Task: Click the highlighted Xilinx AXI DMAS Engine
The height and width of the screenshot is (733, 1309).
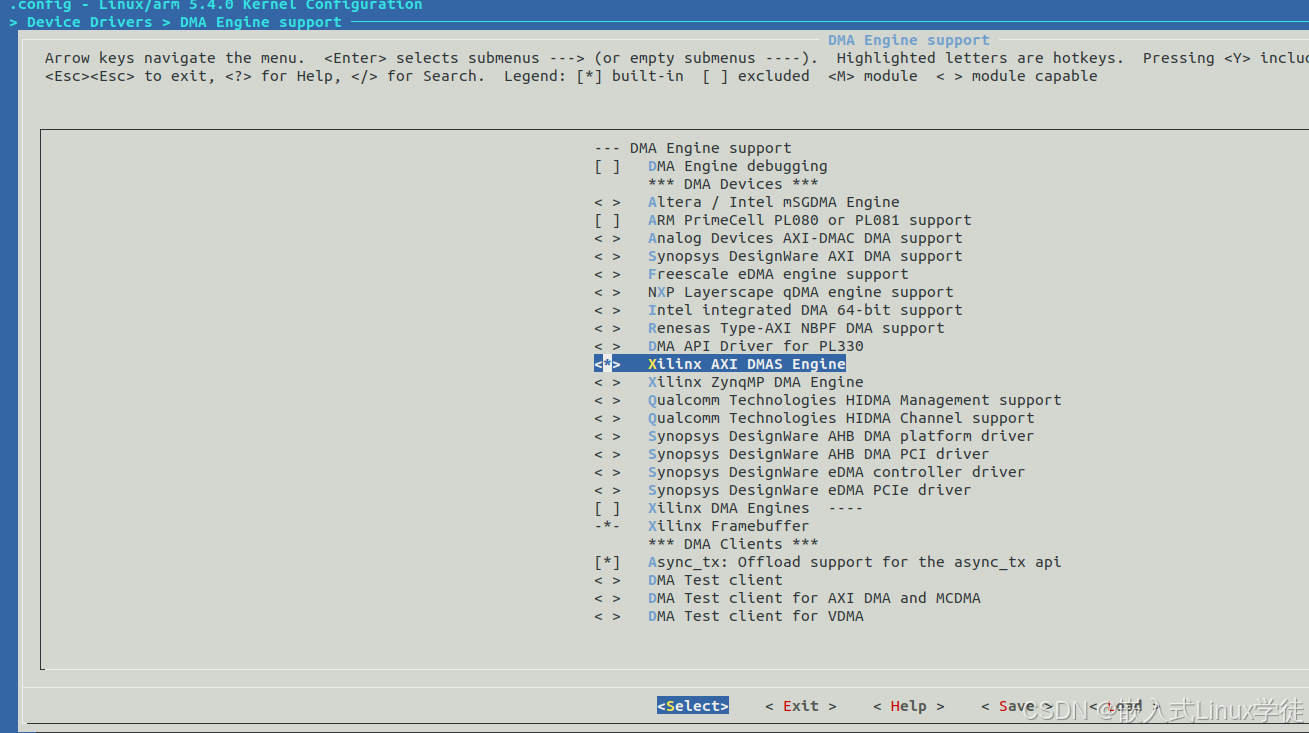Action: (x=745, y=363)
